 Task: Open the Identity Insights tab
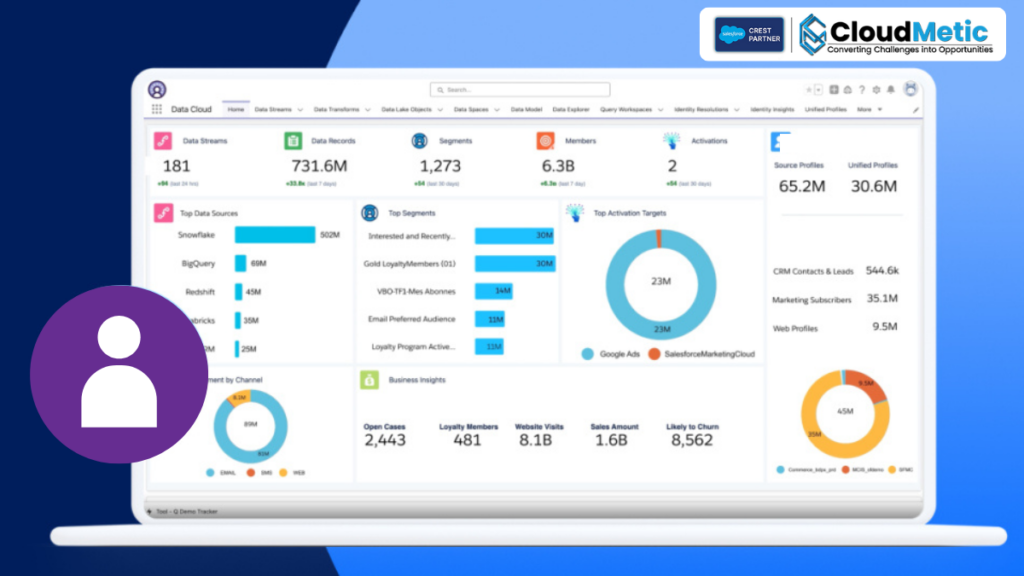tap(772, 110)
